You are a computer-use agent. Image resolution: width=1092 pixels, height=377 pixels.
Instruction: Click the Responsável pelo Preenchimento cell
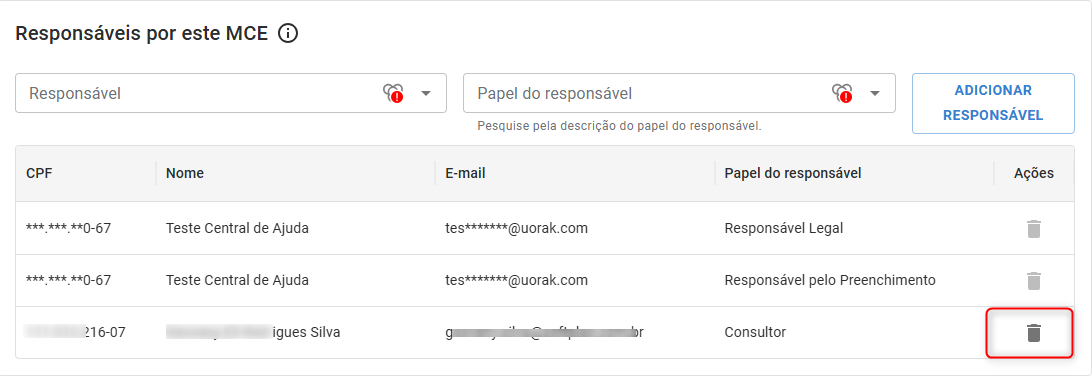click(x=829, y=281)
